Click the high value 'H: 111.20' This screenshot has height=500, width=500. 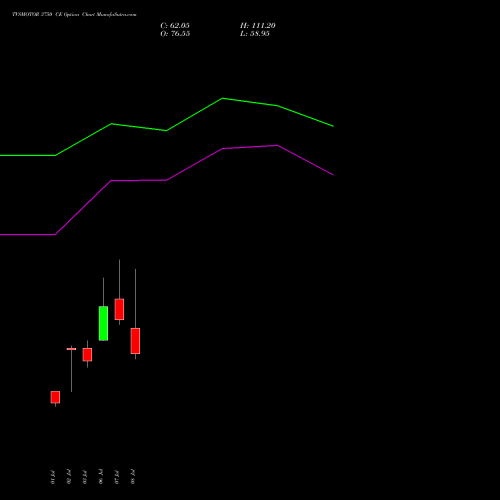point(258,26)
